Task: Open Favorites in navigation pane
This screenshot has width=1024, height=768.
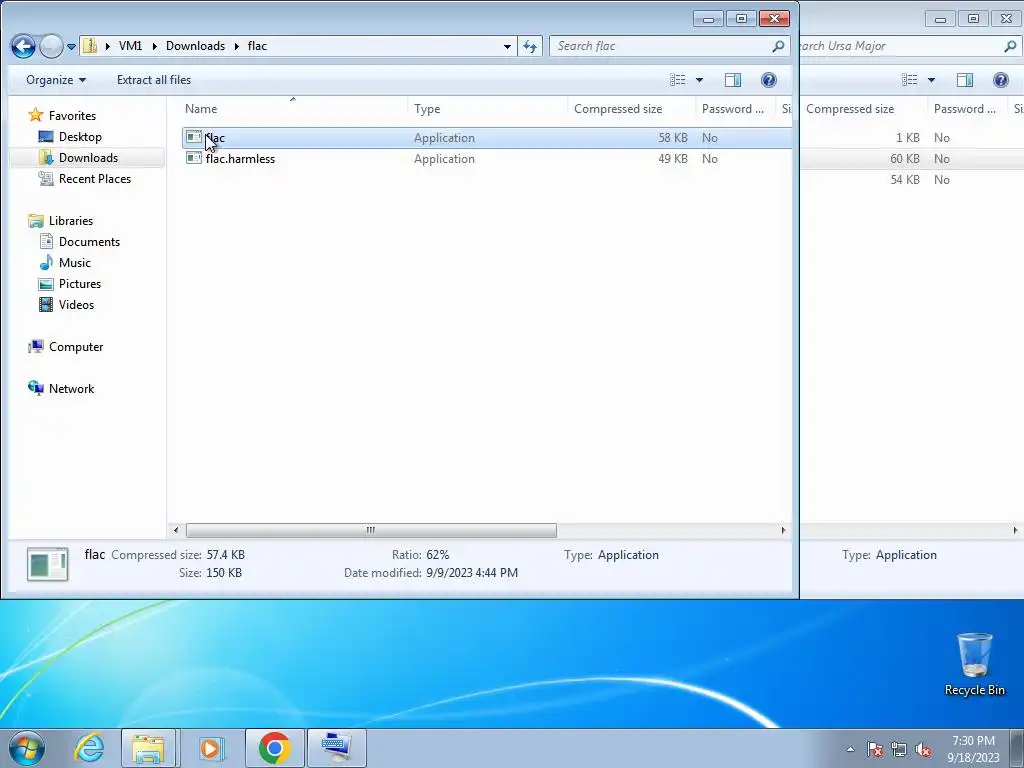Action: point(72,116)
